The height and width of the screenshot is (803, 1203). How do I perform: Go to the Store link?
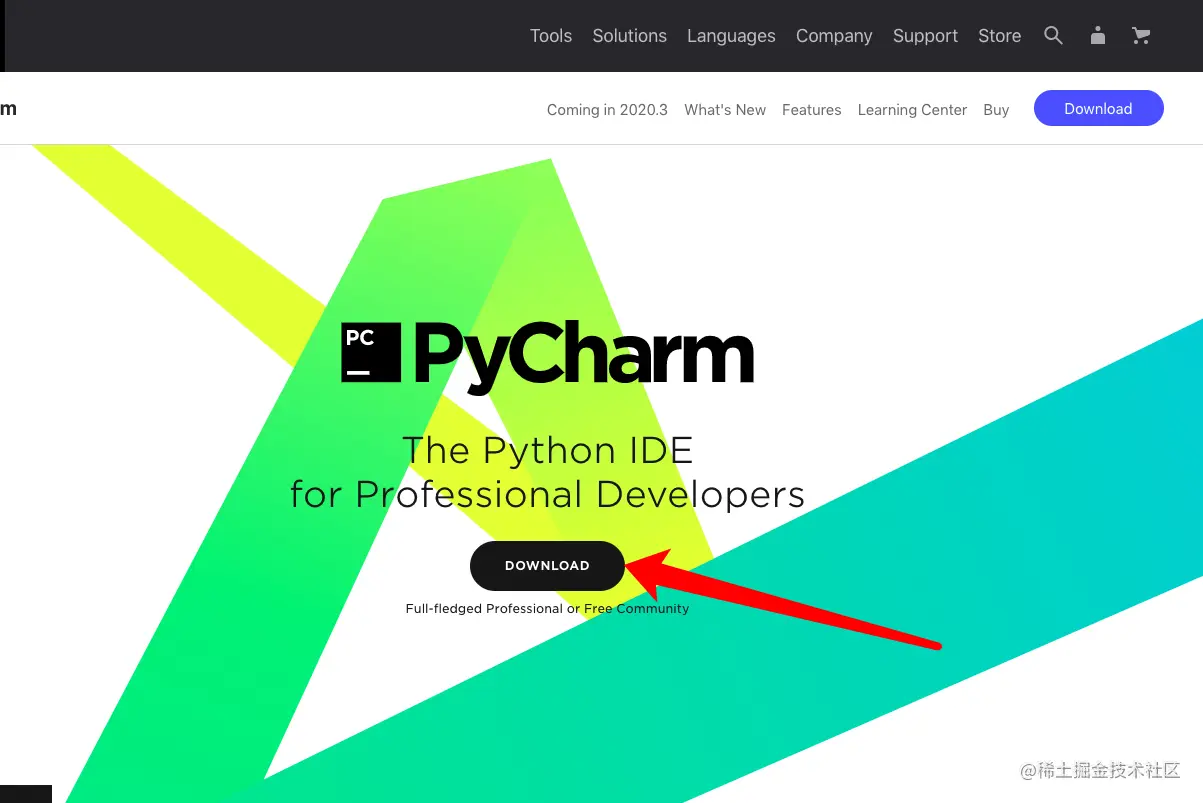999,36
